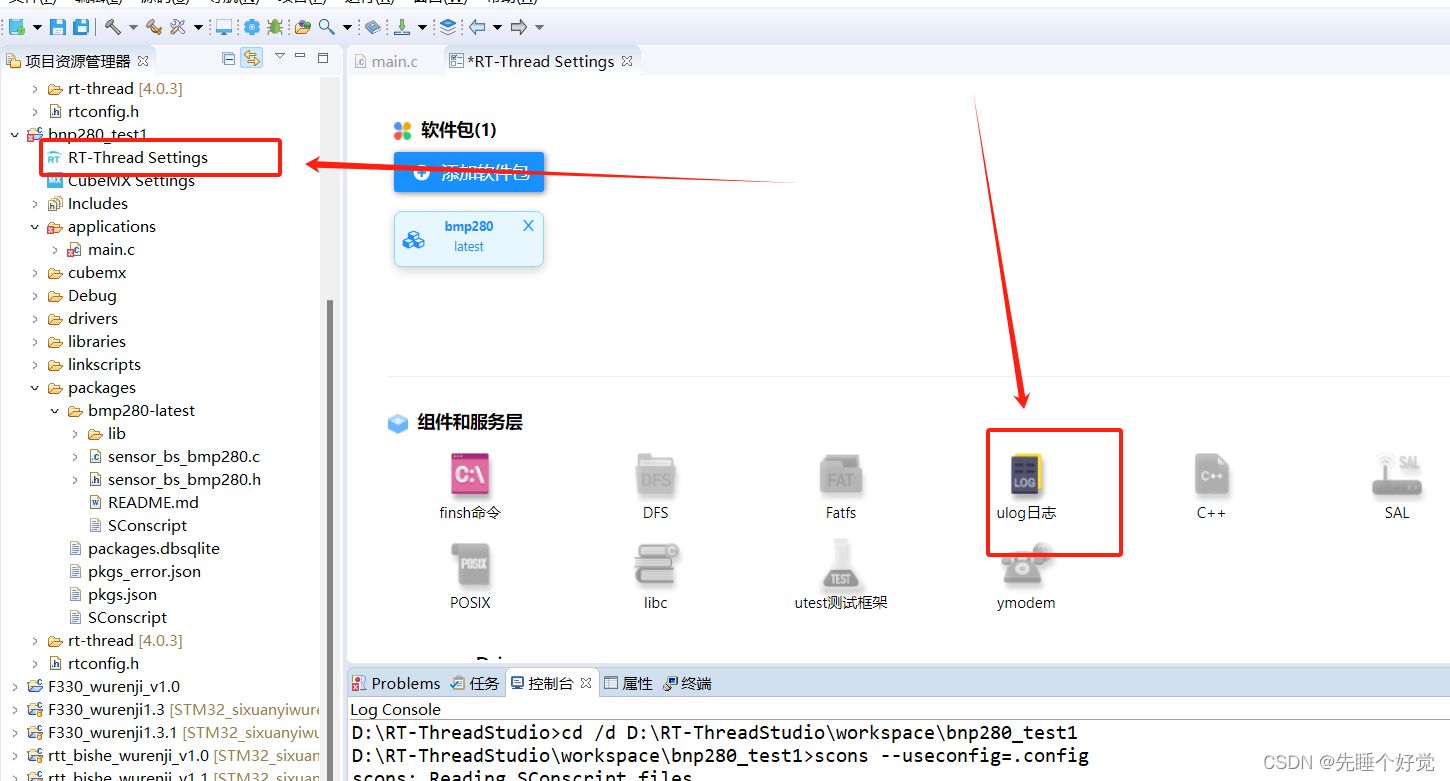Image resolution: width=1450 pixels, height=781 pixels.
Task: Expand the lib folder under bmp280-latest
Action: coord(74,434)
